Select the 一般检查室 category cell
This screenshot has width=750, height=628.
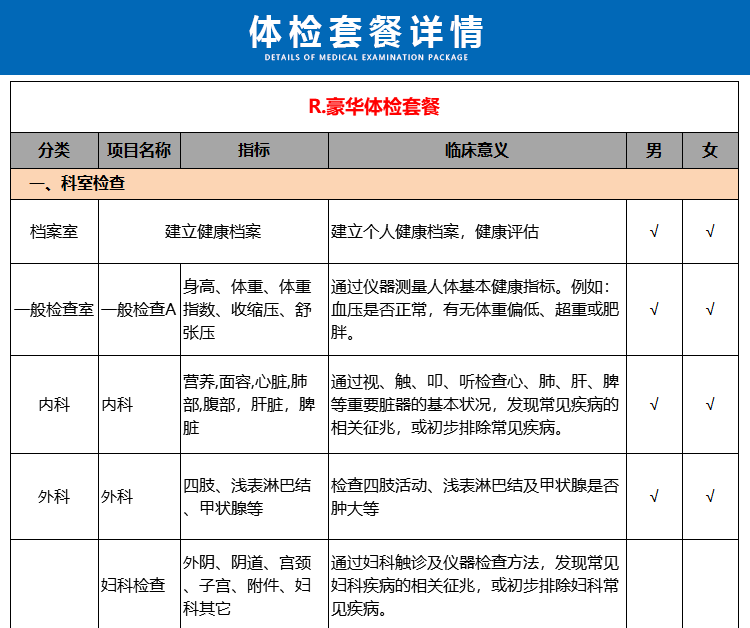click(54, 310)
